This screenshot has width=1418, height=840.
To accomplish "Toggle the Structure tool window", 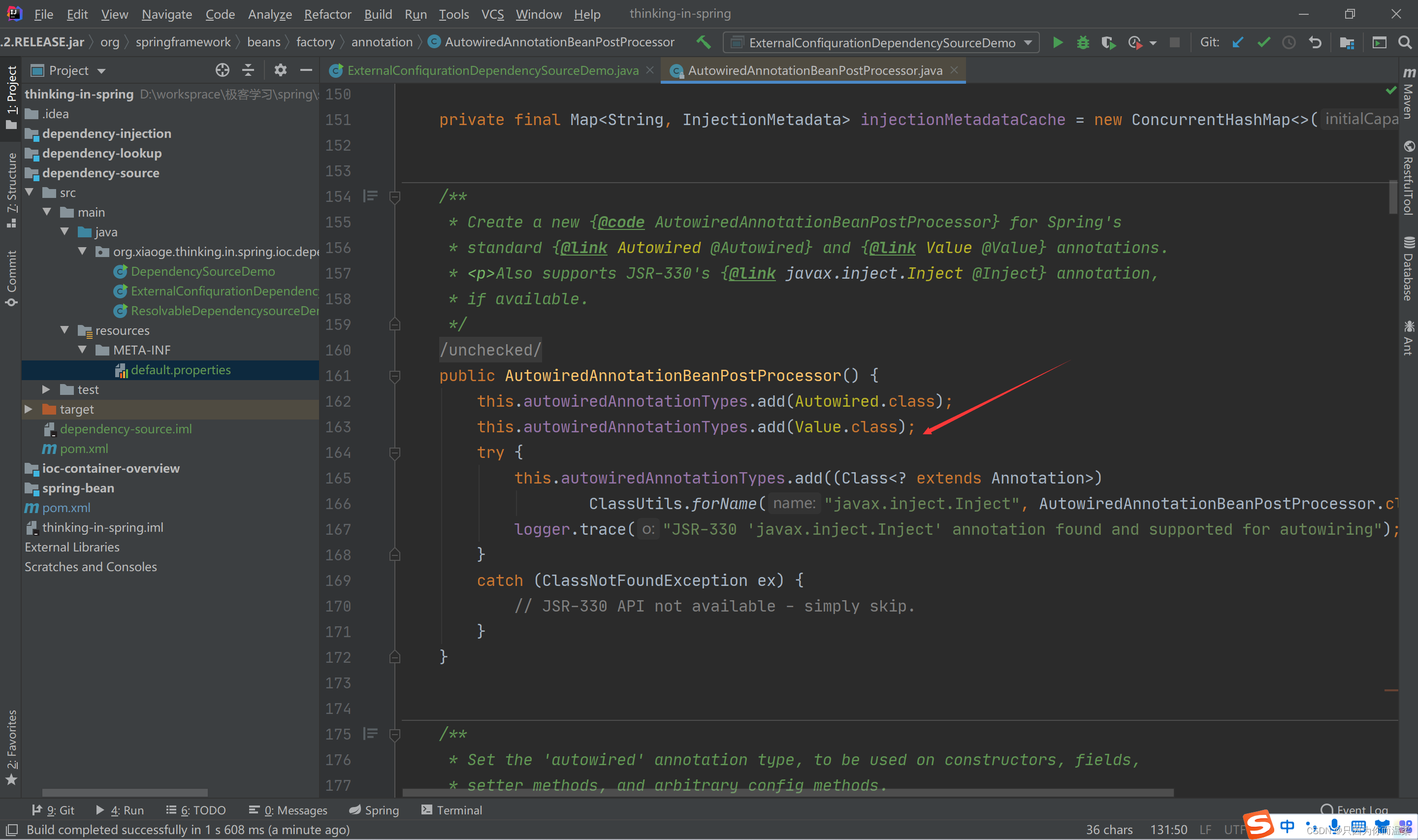I will pos(11,190).
